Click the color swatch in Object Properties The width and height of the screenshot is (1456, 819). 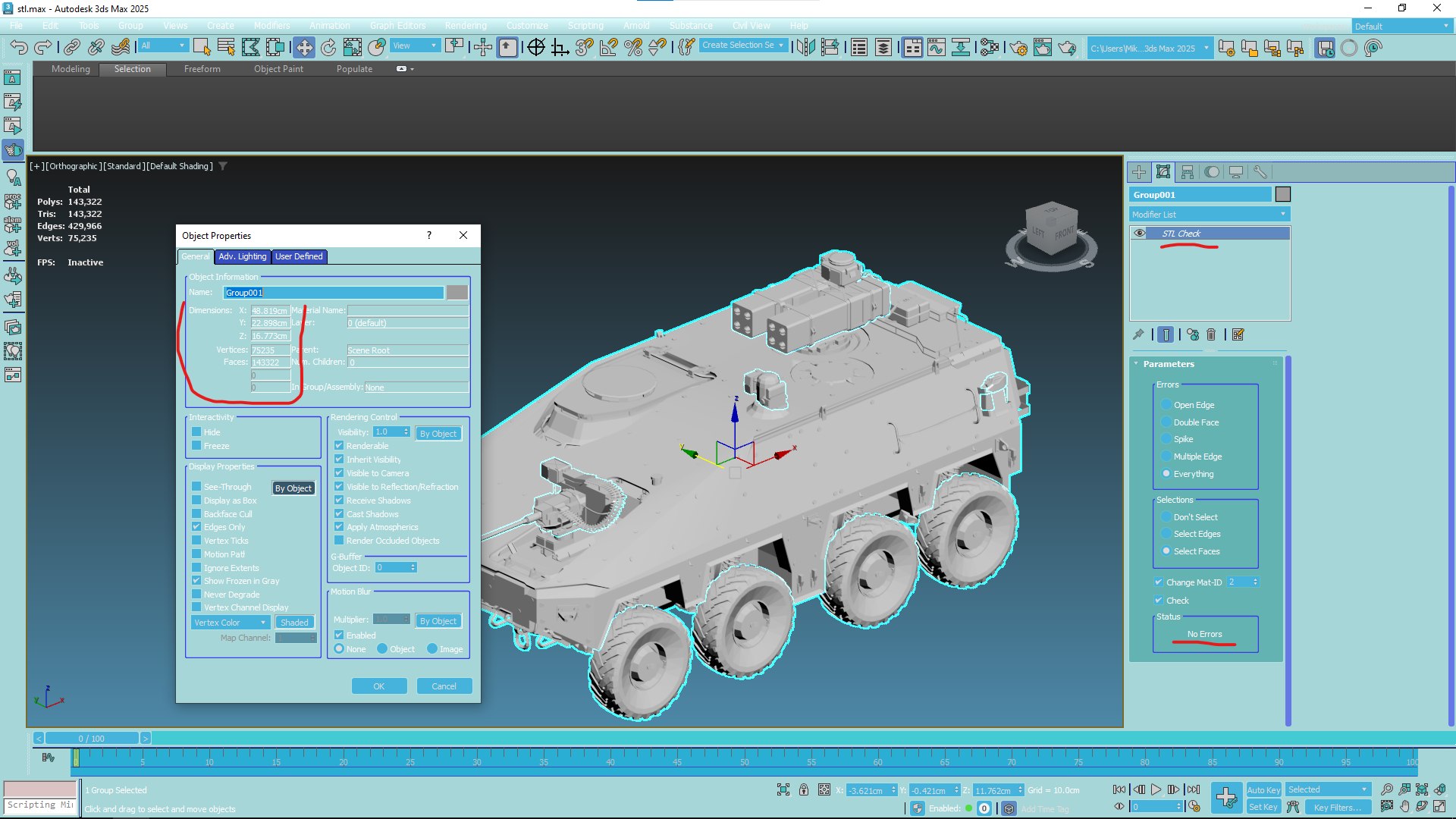click(x=457, y=293)
